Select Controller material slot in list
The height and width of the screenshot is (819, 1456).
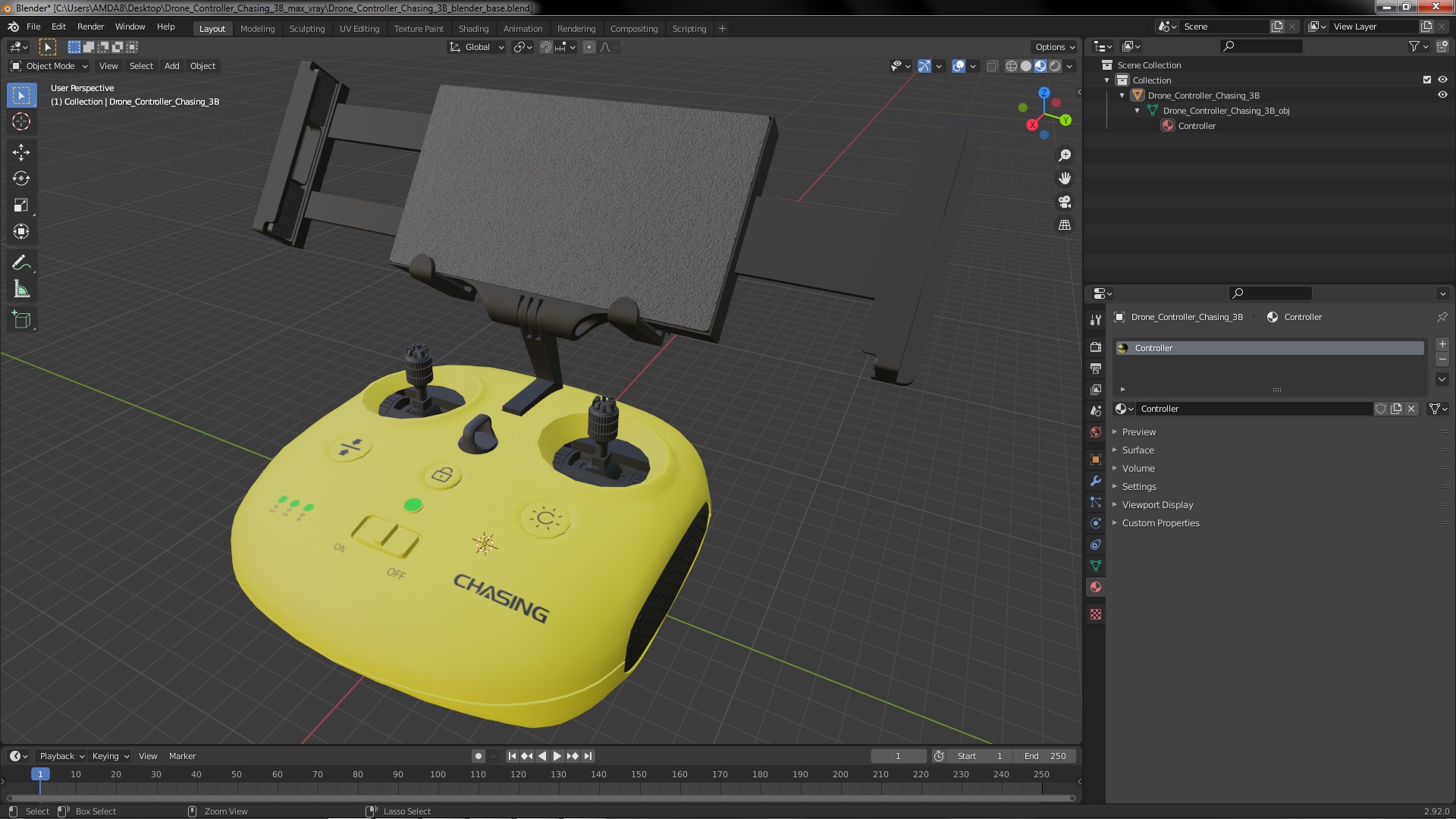tap(1269, 348)
